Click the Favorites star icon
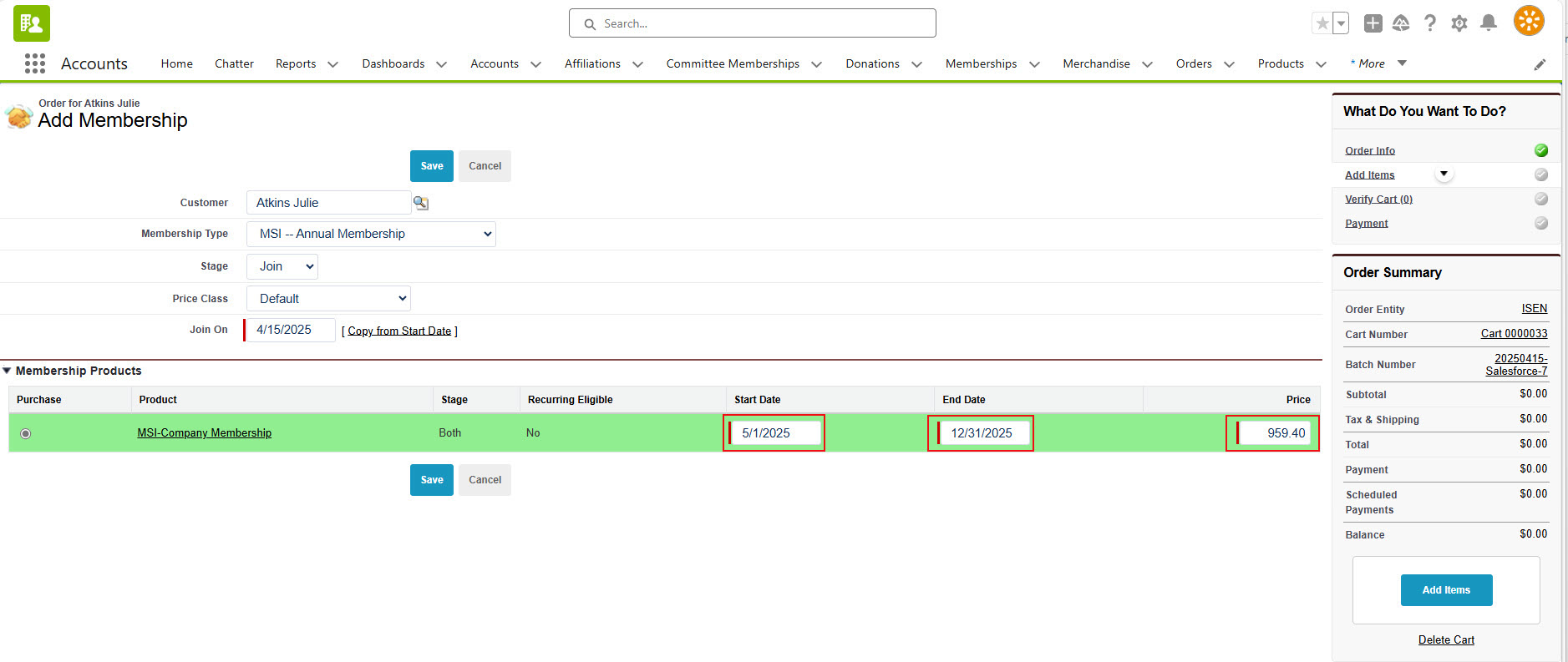This screenshot has height=662, width=1568. point(1322,23)
